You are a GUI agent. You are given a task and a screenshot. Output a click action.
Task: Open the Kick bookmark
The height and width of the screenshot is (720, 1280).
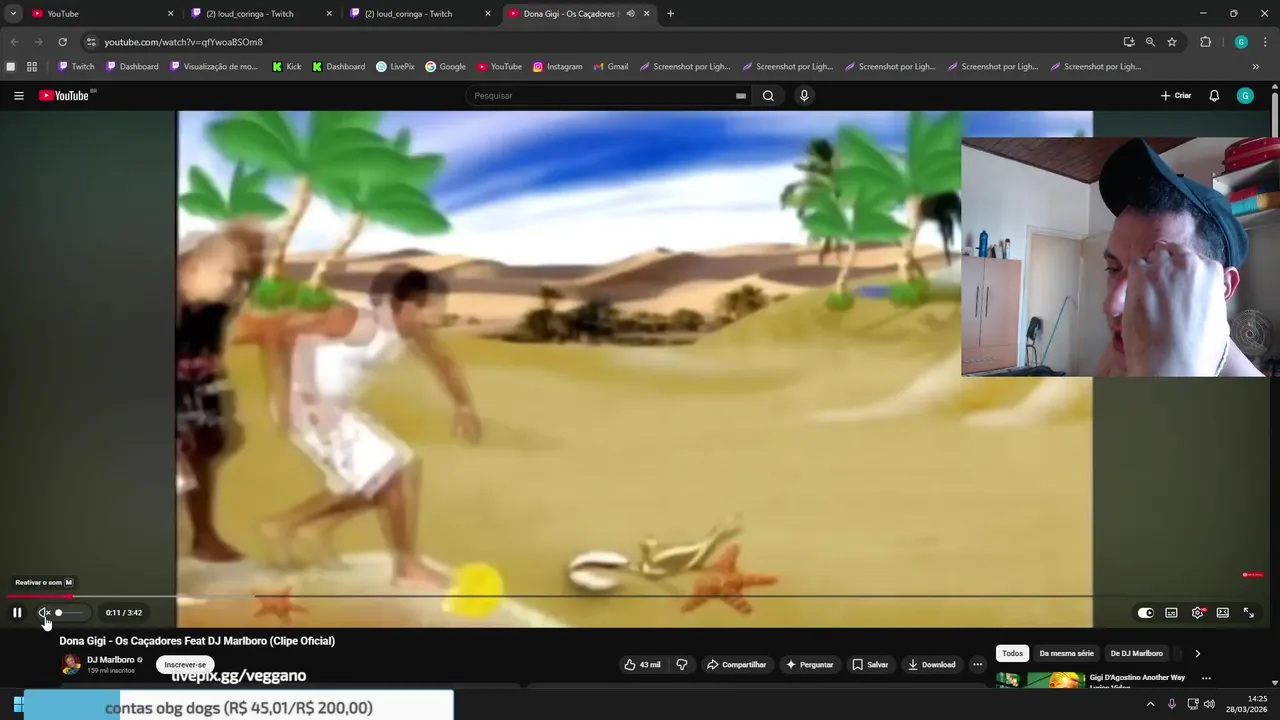tap(287, 67)
